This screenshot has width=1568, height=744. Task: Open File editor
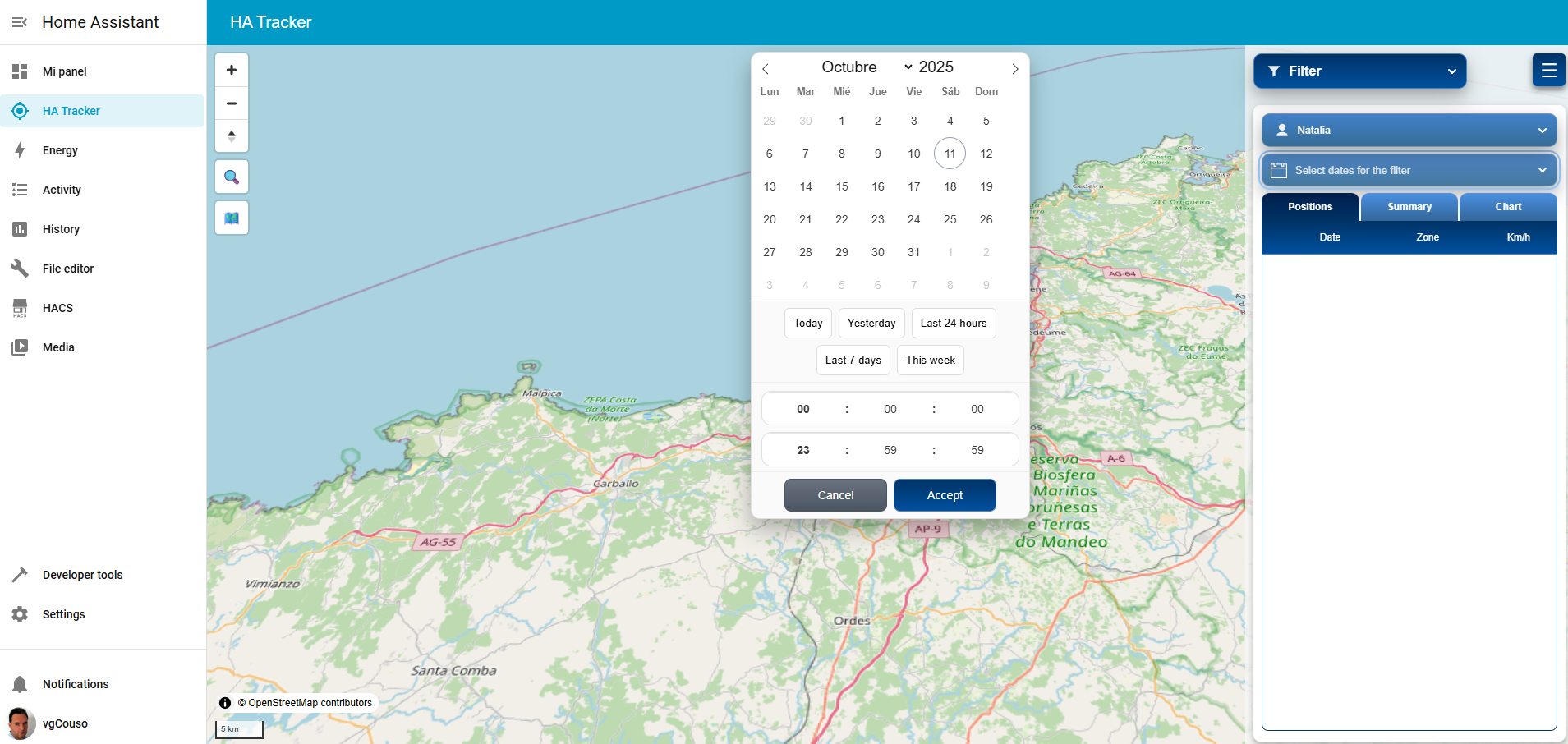(x=103, y=269)
